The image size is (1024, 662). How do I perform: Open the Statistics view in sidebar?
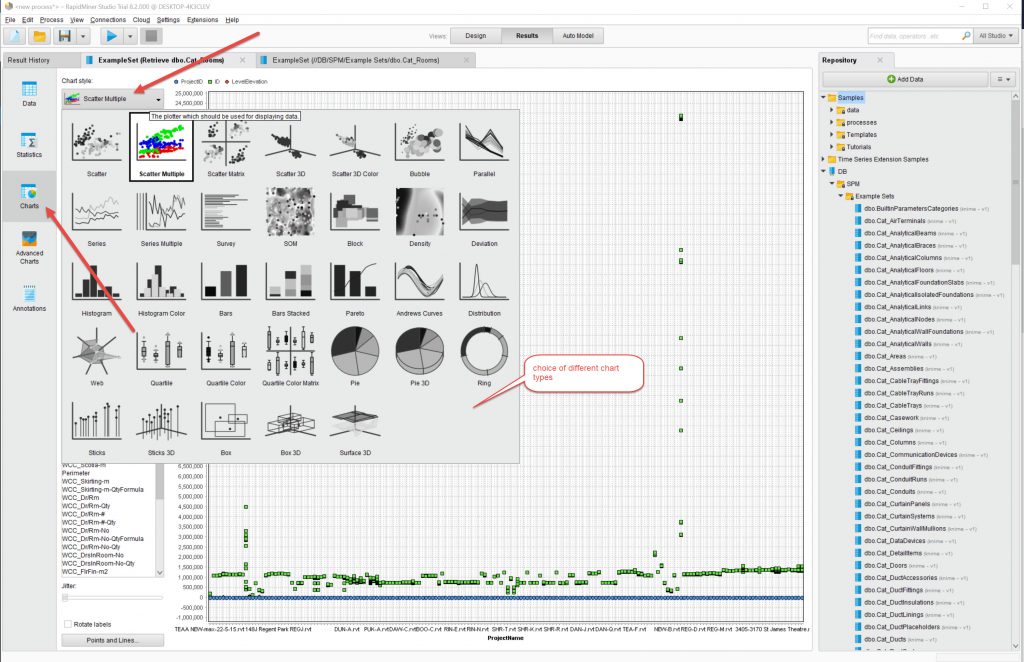(x=29, y=145)
